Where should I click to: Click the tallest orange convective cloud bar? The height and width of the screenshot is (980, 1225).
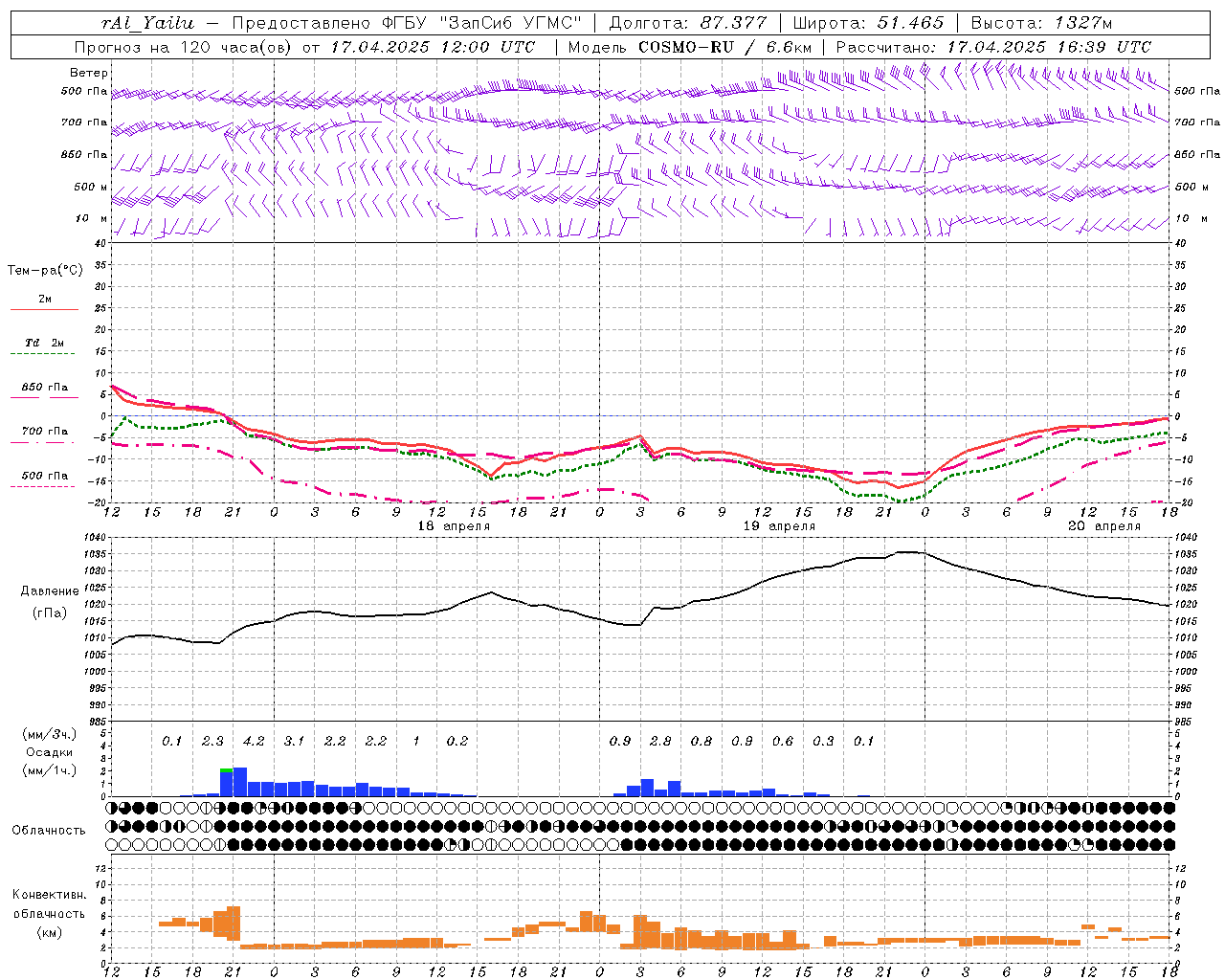coord(234,924)
